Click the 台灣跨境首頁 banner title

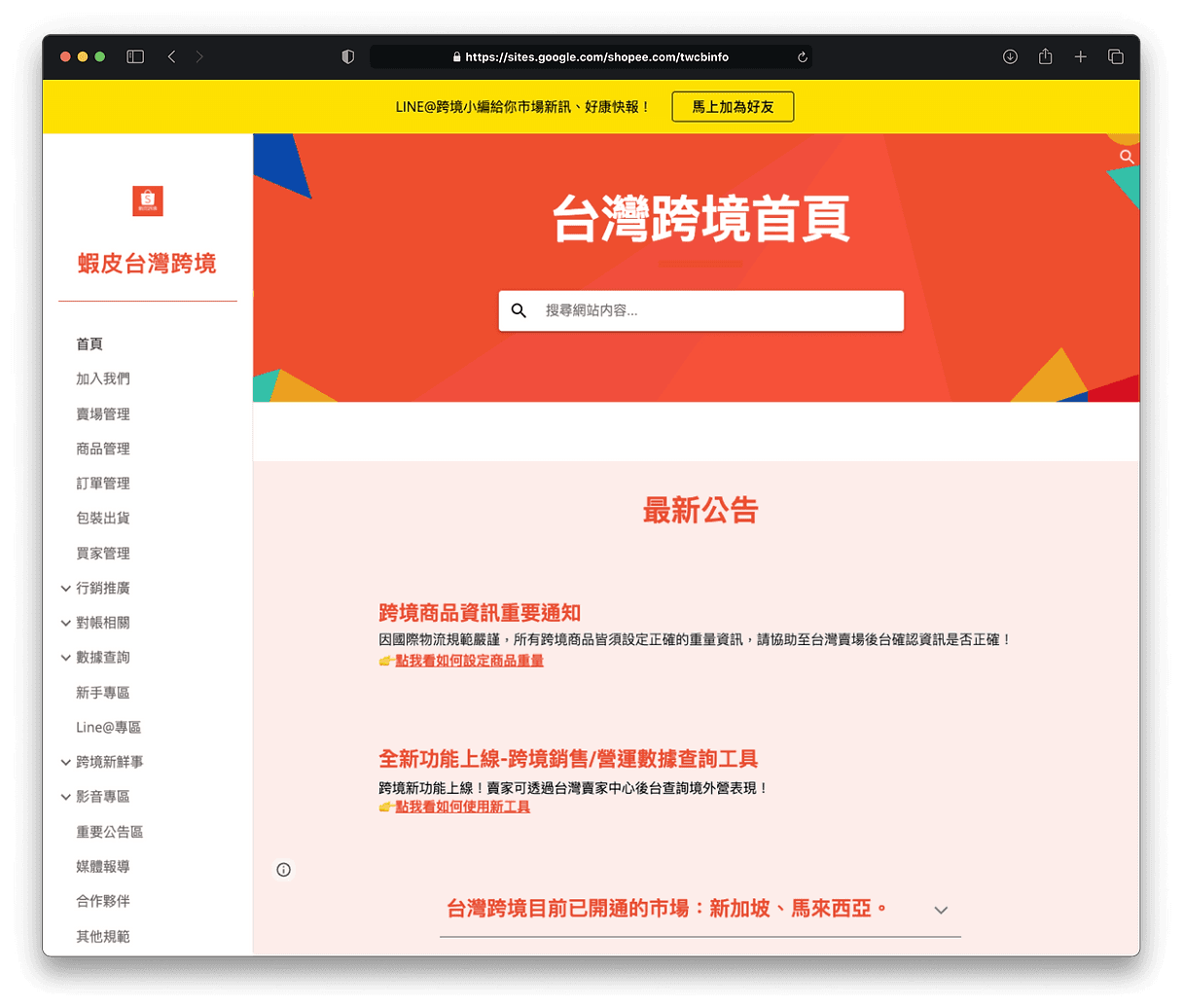pyautogui.click(x=701, y=219)
